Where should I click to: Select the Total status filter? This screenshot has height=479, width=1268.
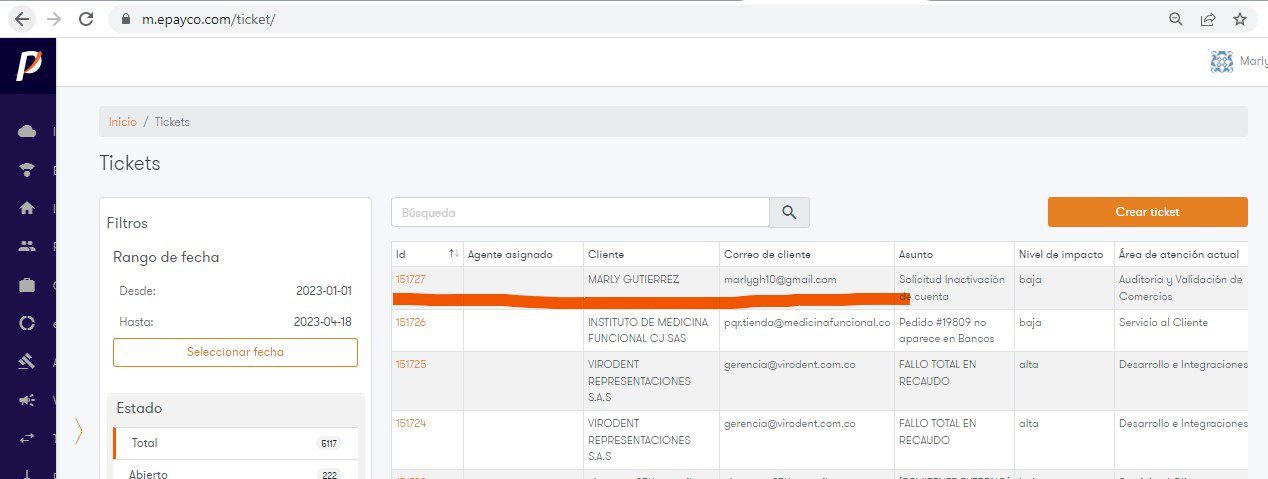[x=235, y=443]
